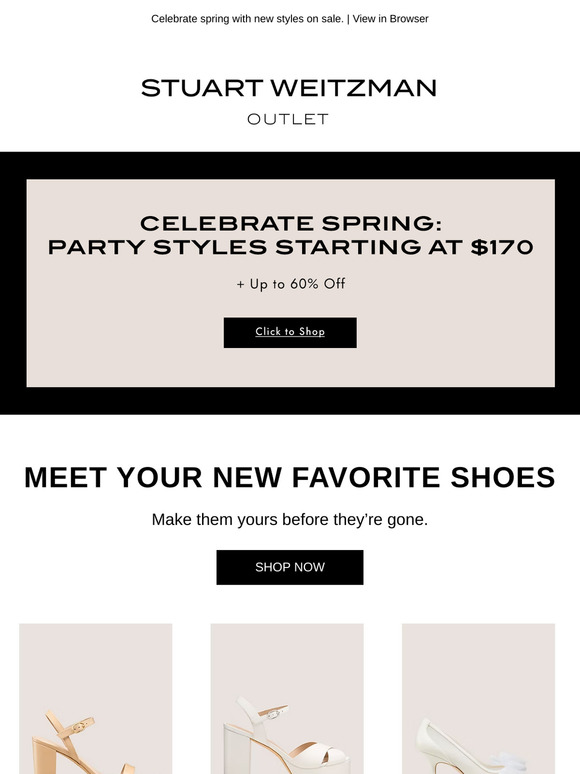
Task: Click the buckle on the tan sandal's ankle strap
Action: (x=78, y=727)
